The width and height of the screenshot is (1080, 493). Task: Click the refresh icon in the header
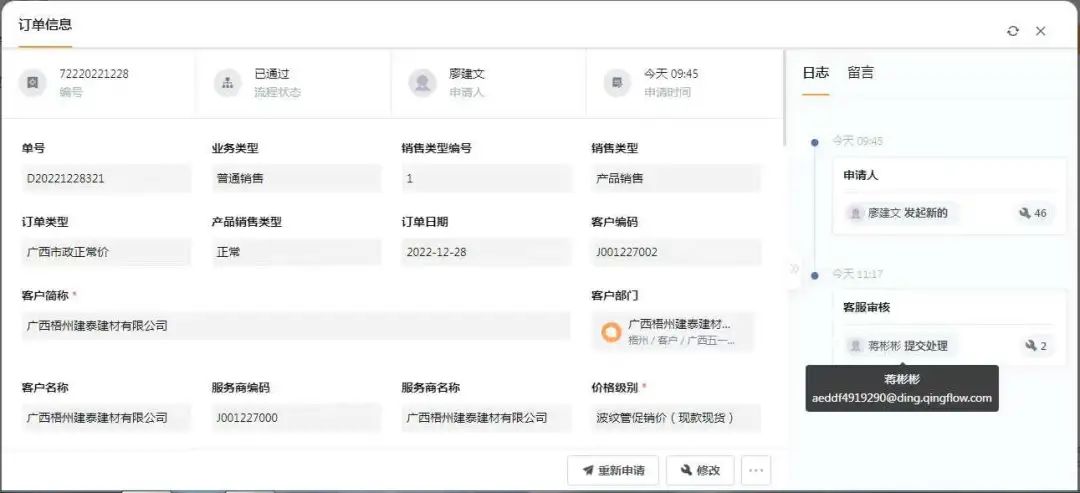pyautogui.click(x=1012, y=31)
